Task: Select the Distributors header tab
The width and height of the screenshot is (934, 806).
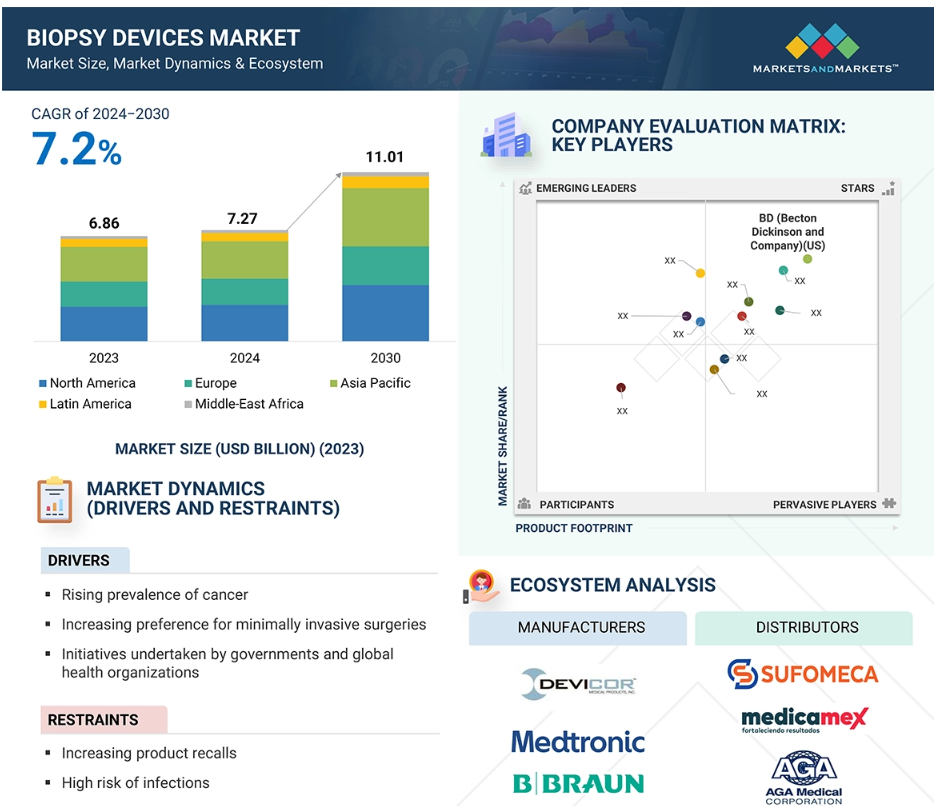Action: pos(804,628)
